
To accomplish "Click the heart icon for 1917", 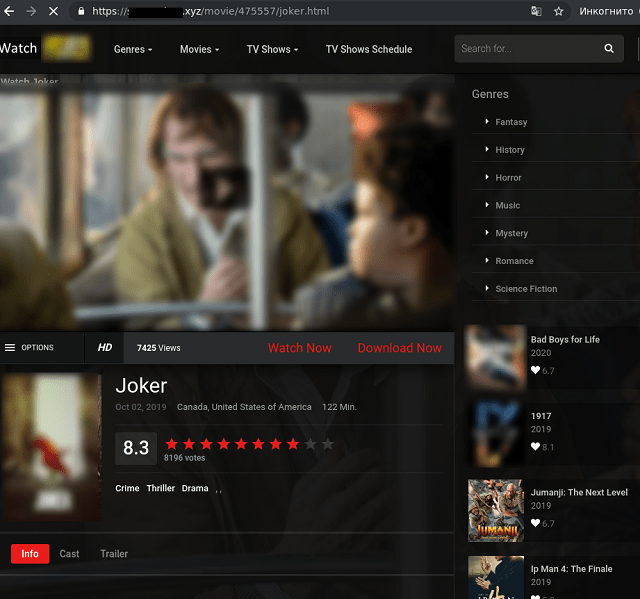I will point(535,446).
